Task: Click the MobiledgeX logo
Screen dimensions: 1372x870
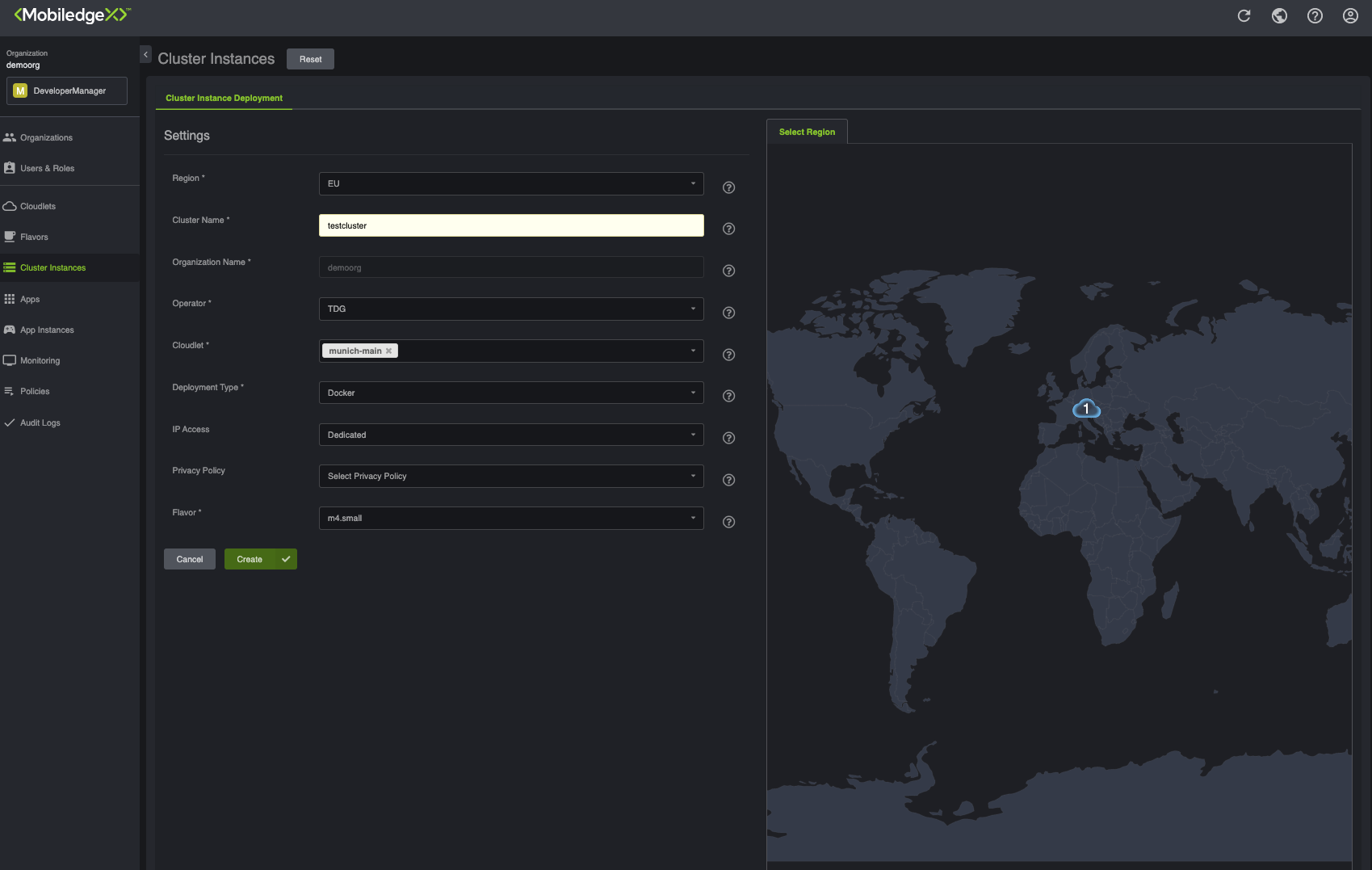Action: [x=71, y=15]
